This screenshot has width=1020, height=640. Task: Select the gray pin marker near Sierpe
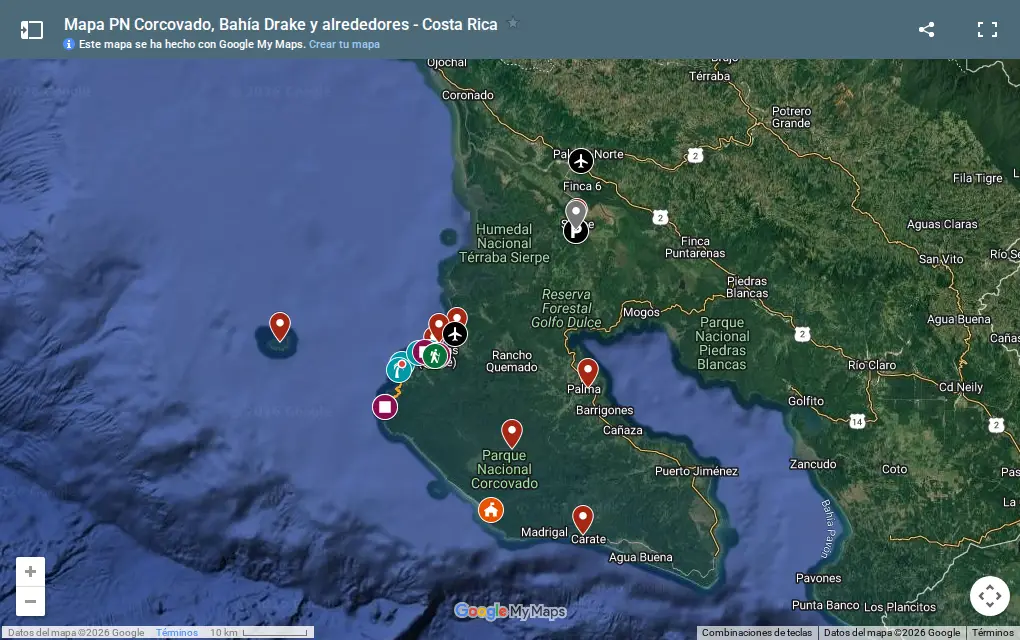point(576,213)
